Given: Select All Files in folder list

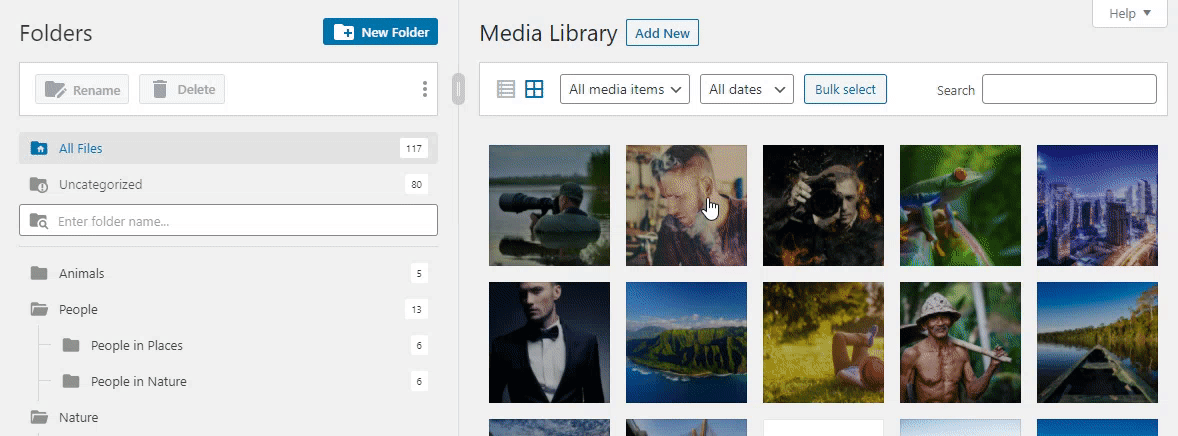Looking at the screenshot, I should (228, 148).
